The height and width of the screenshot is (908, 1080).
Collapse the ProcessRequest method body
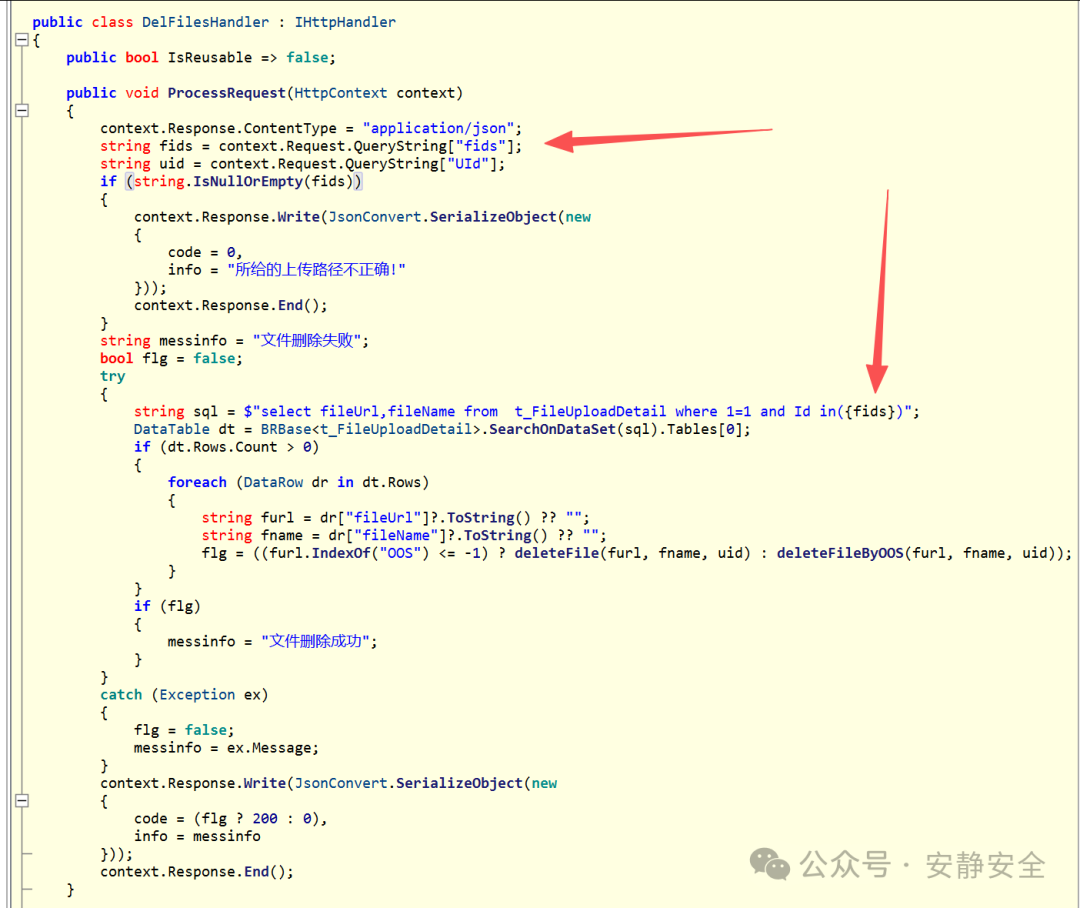[22, 110]
